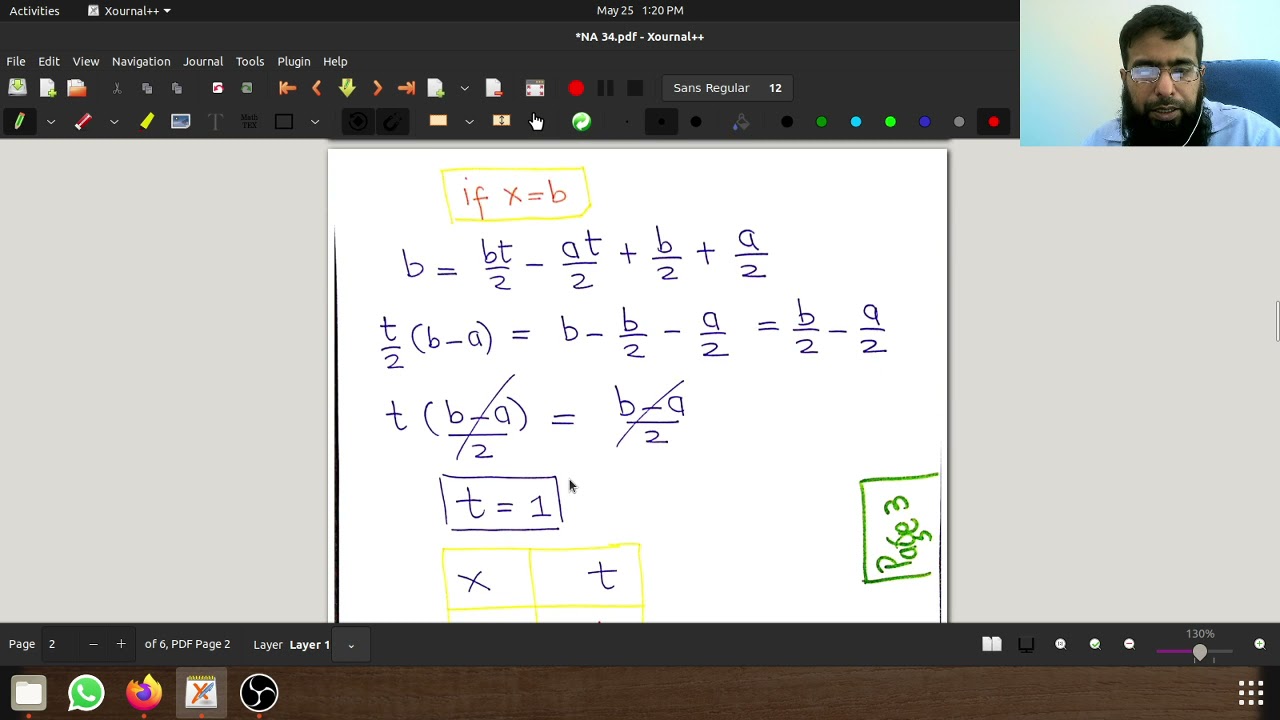Pick the light blue color swatch
Screen dimensions: 1280x720
click(856, 122)
